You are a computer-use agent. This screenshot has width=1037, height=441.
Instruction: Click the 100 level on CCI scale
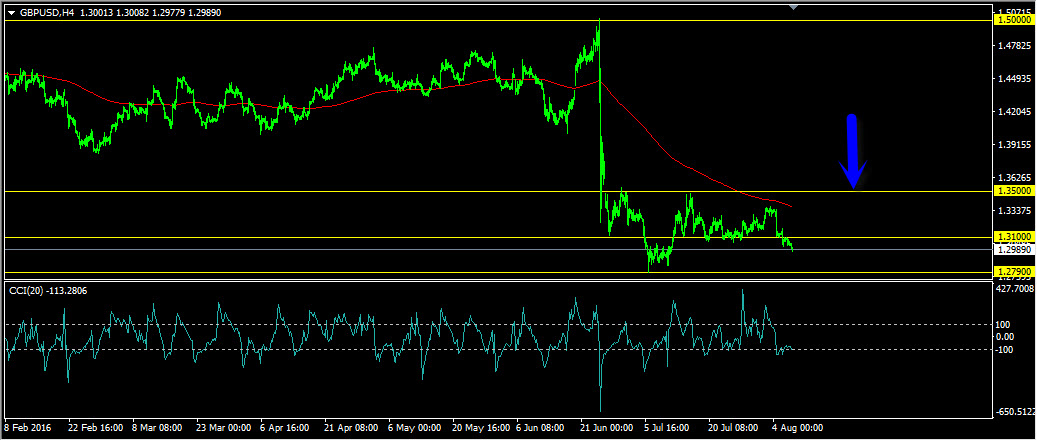tap(1003, 325)
